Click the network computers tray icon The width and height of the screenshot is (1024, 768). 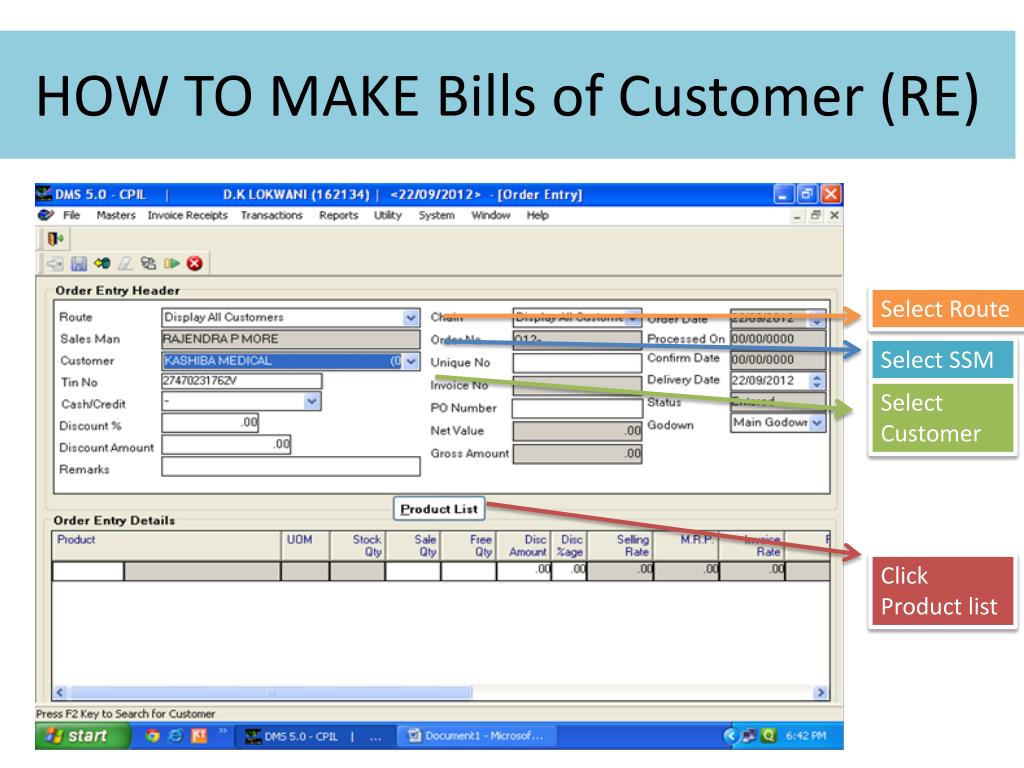[x=749, y=736]
